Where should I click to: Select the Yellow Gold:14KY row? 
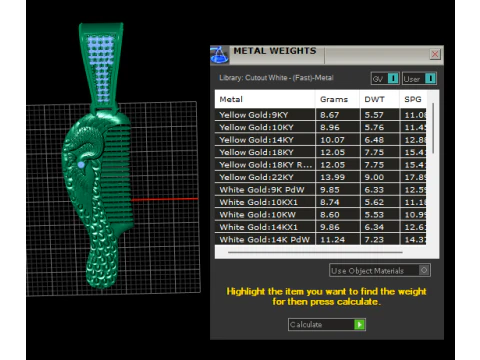click(320, 140)
